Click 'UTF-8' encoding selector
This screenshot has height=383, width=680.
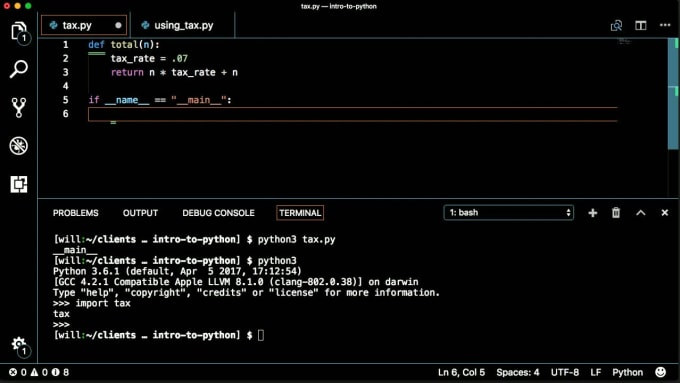[x=565, y=372]
